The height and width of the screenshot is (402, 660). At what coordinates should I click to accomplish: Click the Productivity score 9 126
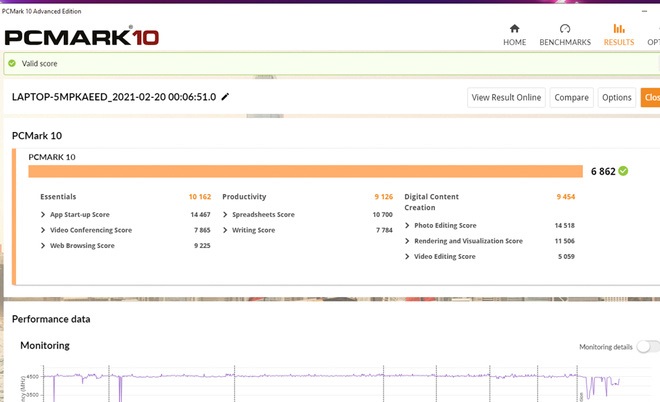383,197
